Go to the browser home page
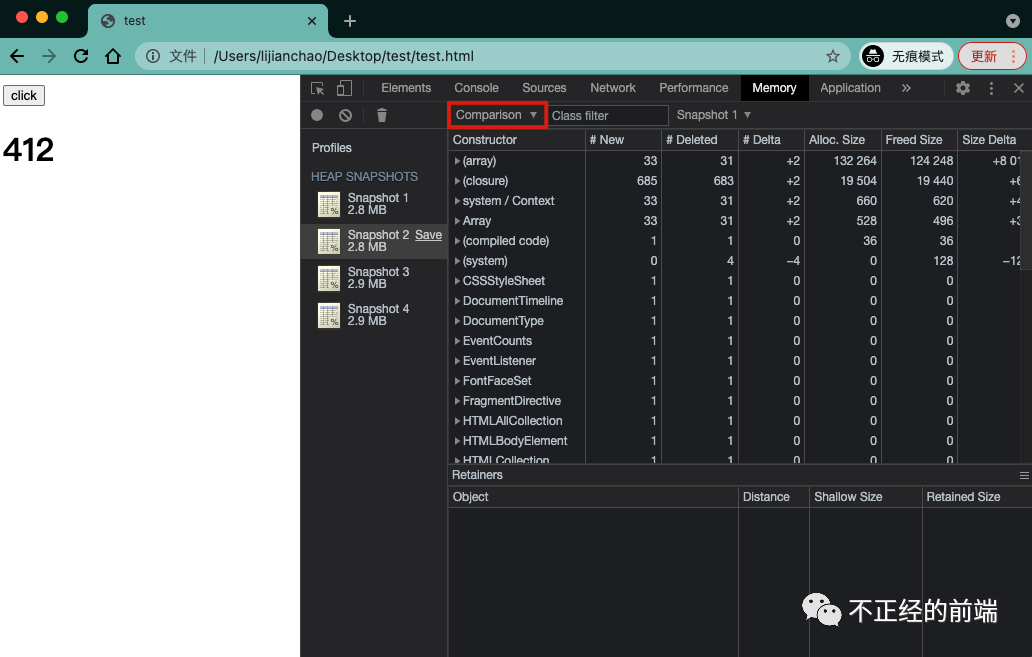Image resolution: width=1032 pixels, height=657 pixels. pyautogui.click(x=113, y=56)
